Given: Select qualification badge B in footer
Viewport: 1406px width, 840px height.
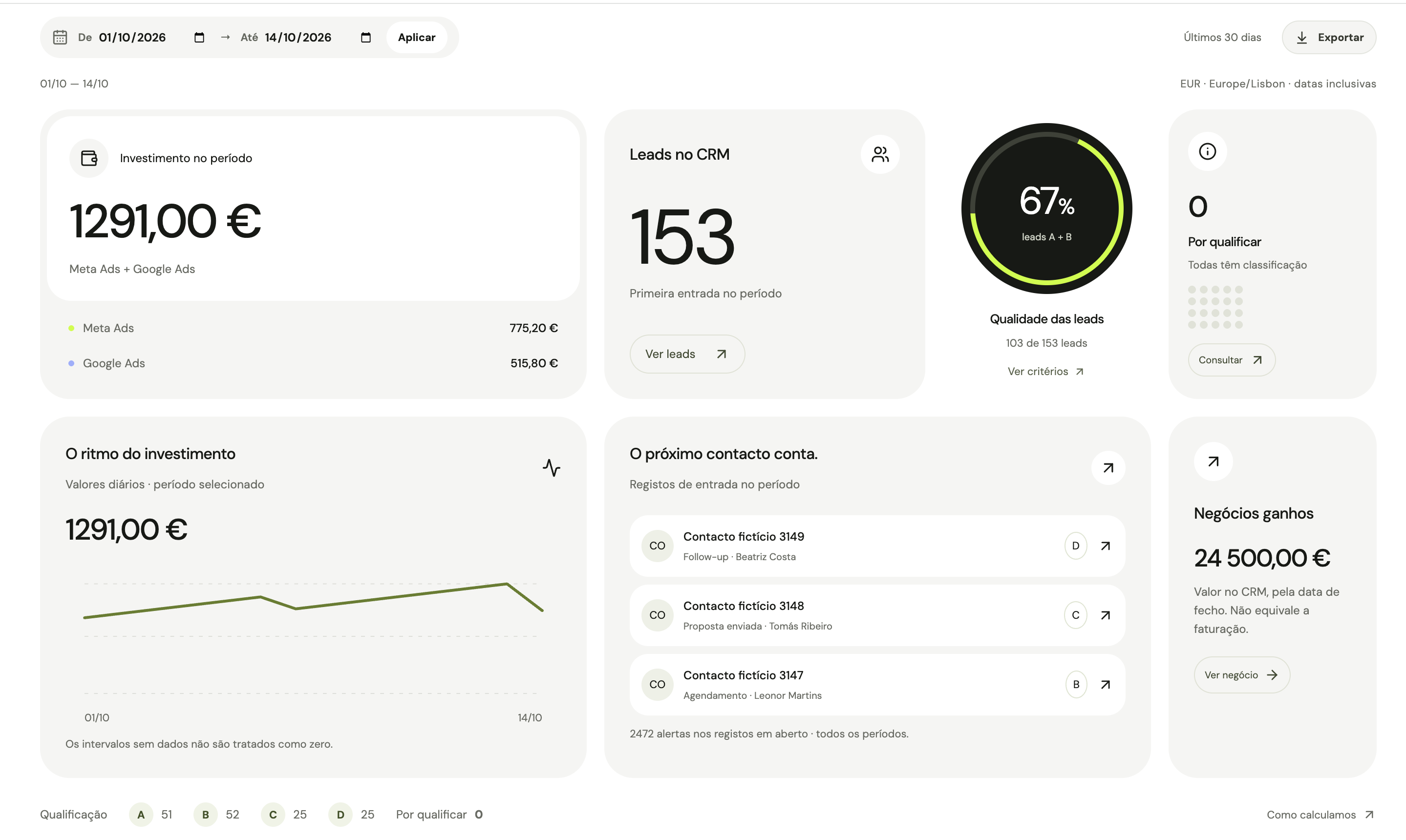Looking at the screenshot, I should (x=206, y=815).
